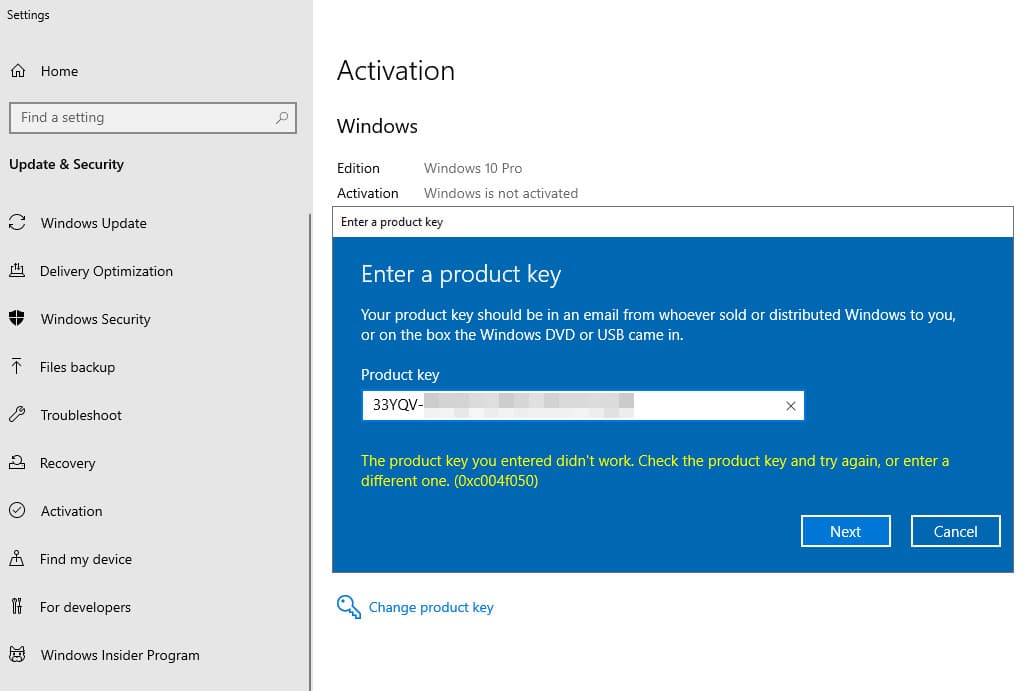Open Windows Insider Program settings

click(x=120, y=655)
